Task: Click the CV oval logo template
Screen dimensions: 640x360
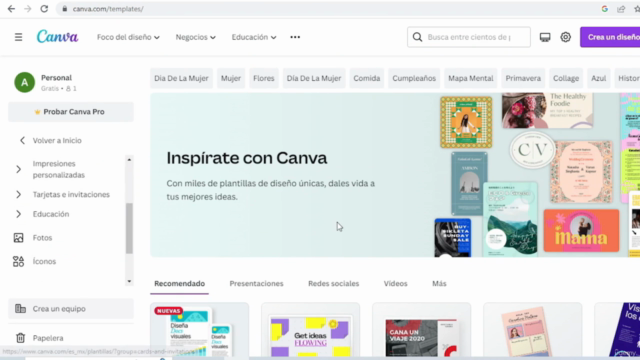Action: [532, 150]
